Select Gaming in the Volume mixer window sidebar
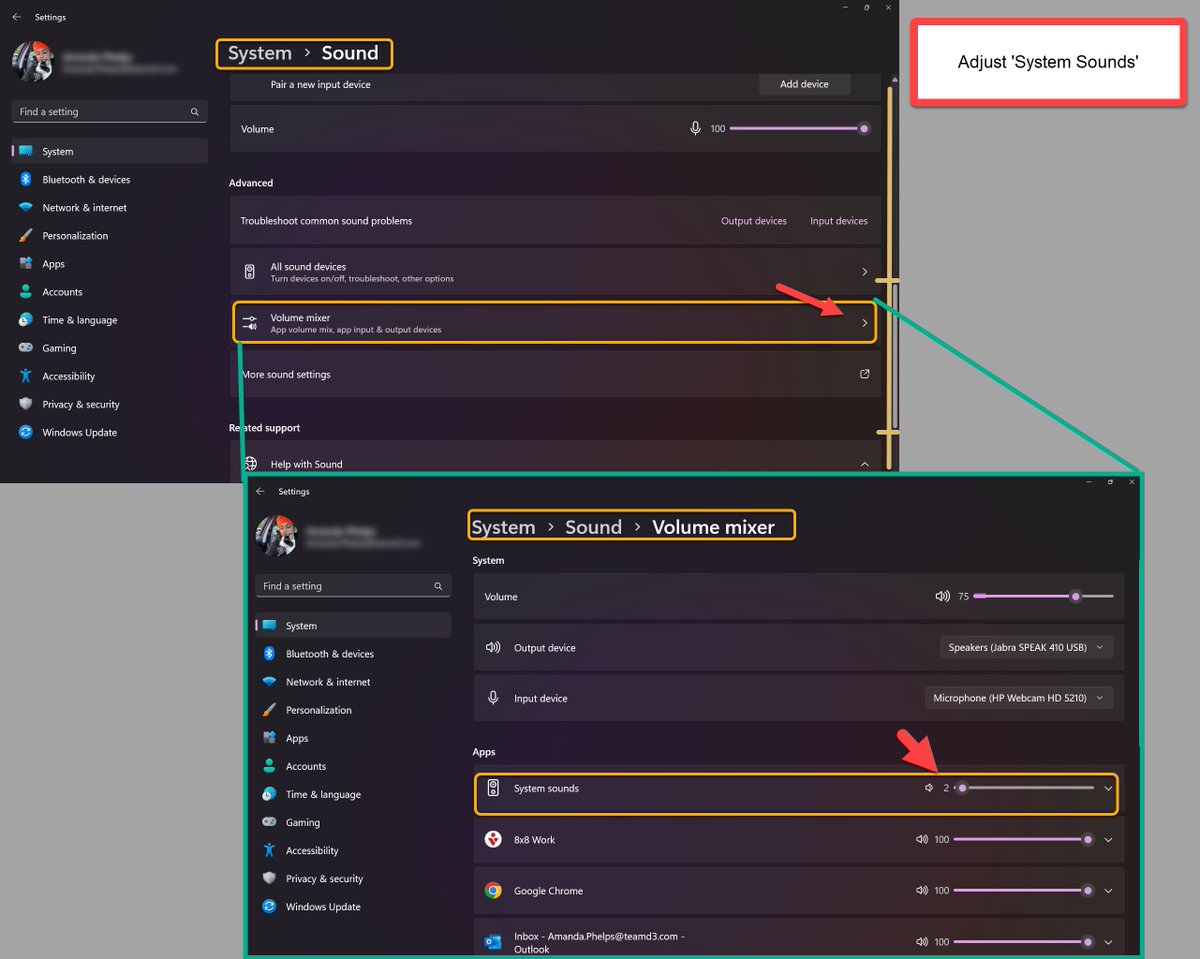This screenshot has width=1200, height=959. (353, 822)
